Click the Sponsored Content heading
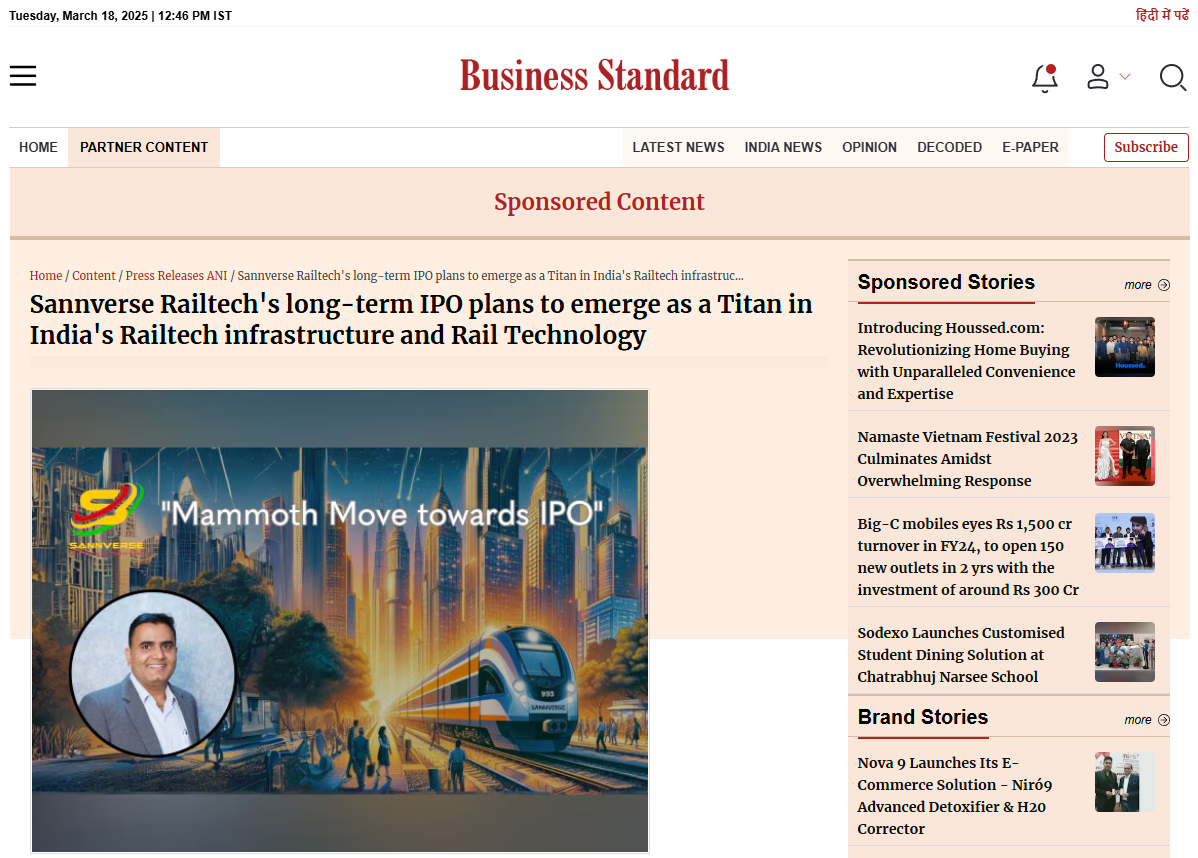The image size is (1198, 858). coord(599,202)
